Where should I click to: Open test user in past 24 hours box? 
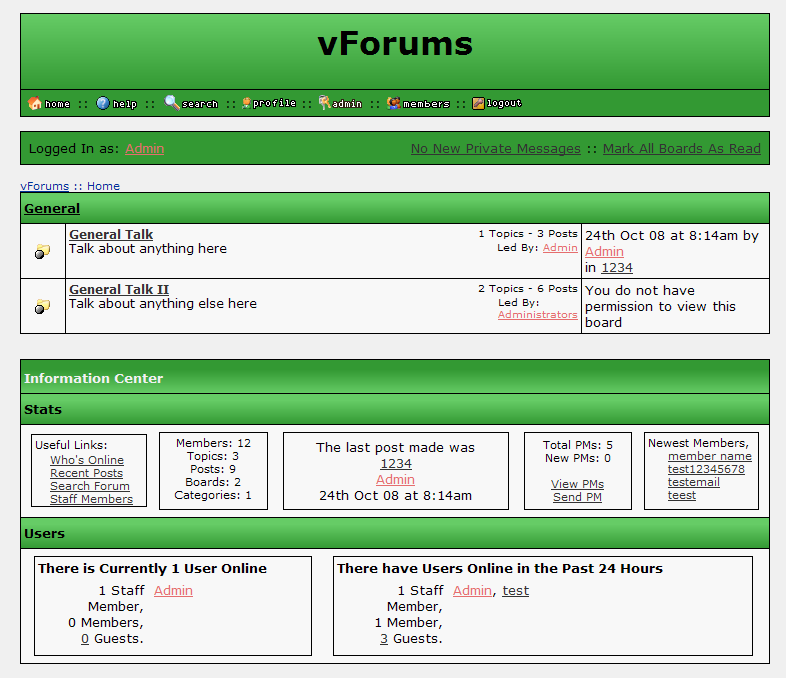(x=516, y=590)
